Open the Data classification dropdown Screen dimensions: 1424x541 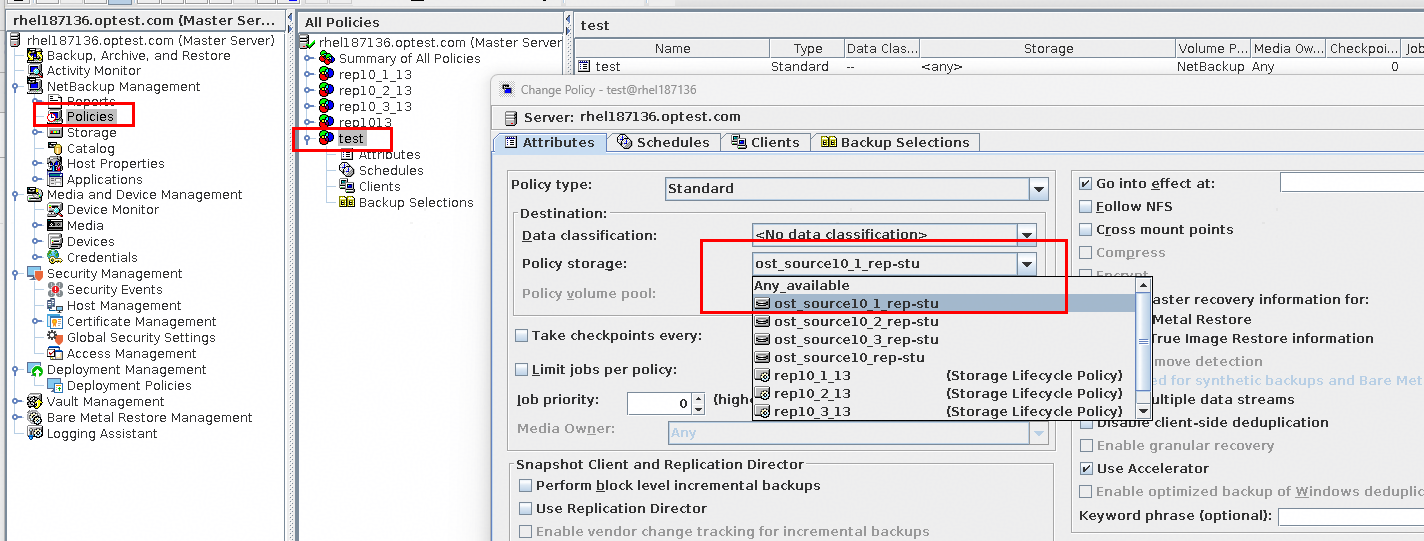[x=1027, y=235]
